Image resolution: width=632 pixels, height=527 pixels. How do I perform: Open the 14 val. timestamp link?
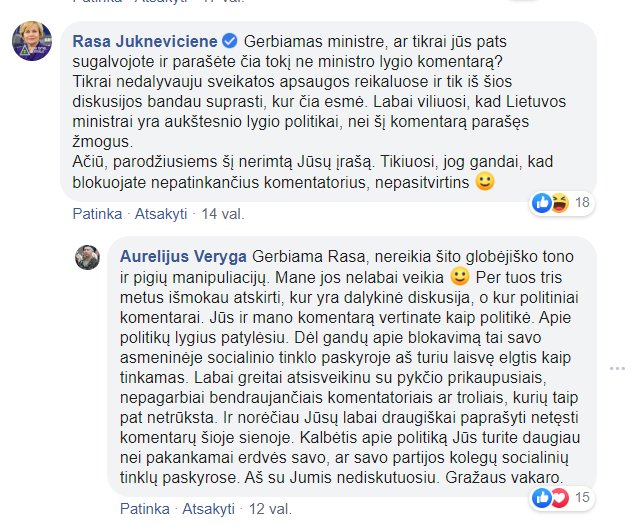tap(223, 214)
